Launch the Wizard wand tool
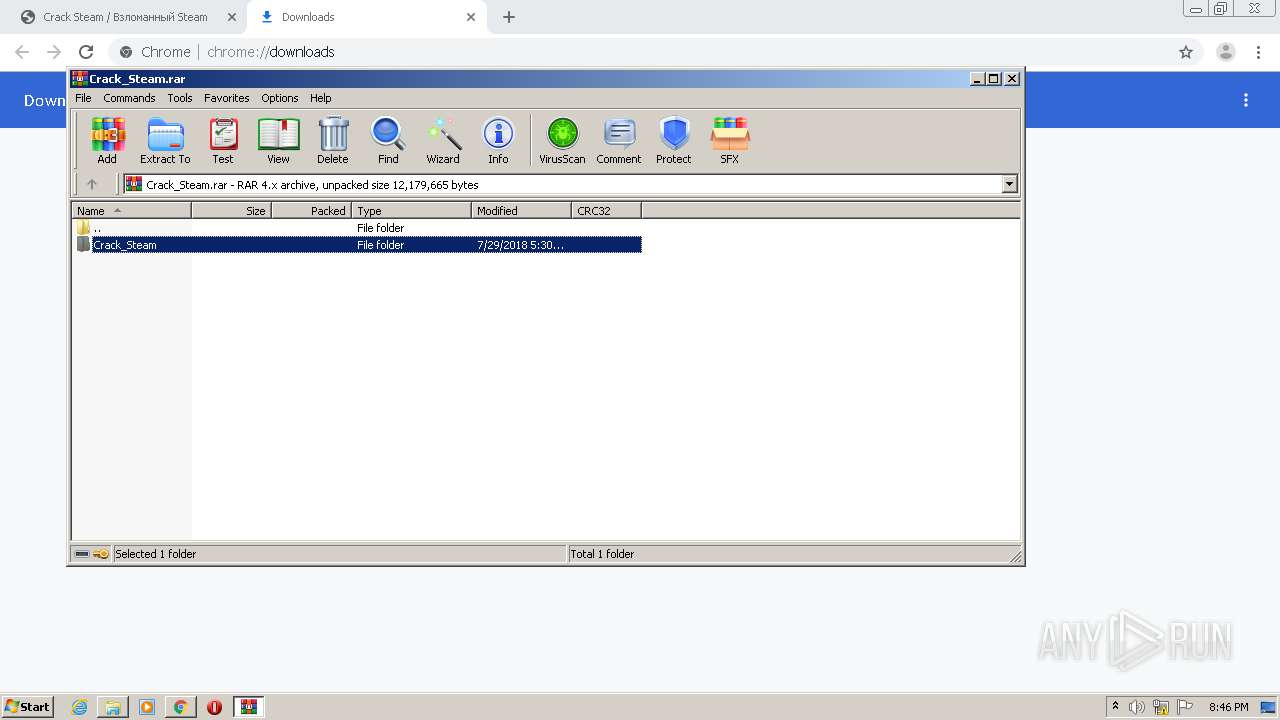The width and height of the screenshot is (1280, 720). coord(443,140)
